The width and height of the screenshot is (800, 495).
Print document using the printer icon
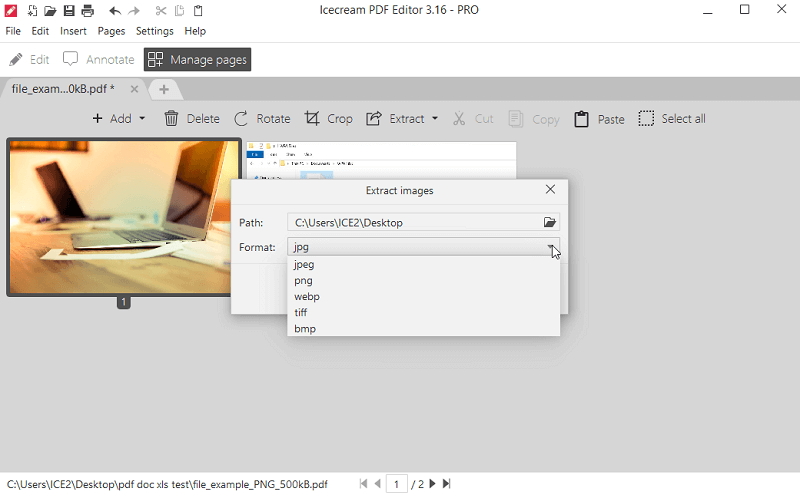pyautogui.click(x=88, y=10)
